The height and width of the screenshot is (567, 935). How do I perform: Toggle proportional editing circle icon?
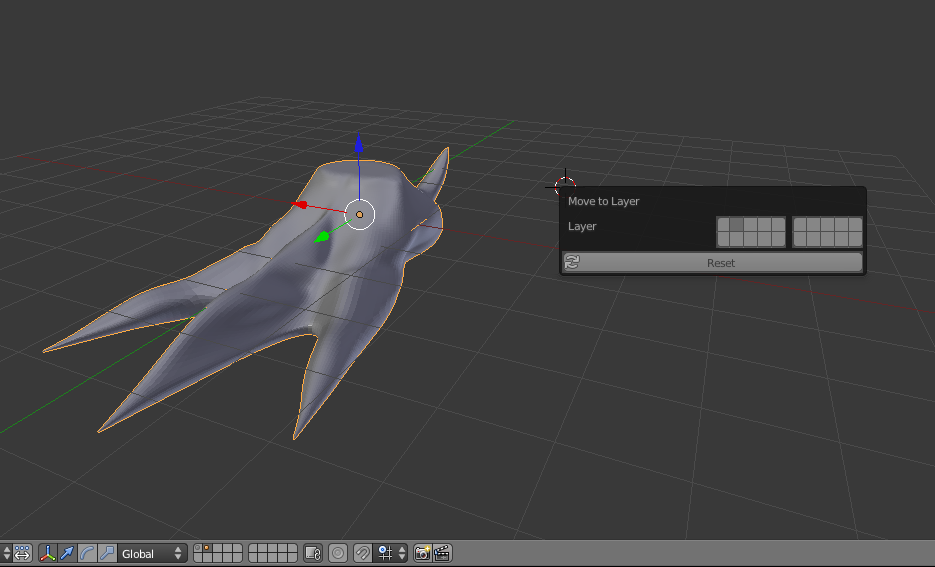(x=338, y=553)
